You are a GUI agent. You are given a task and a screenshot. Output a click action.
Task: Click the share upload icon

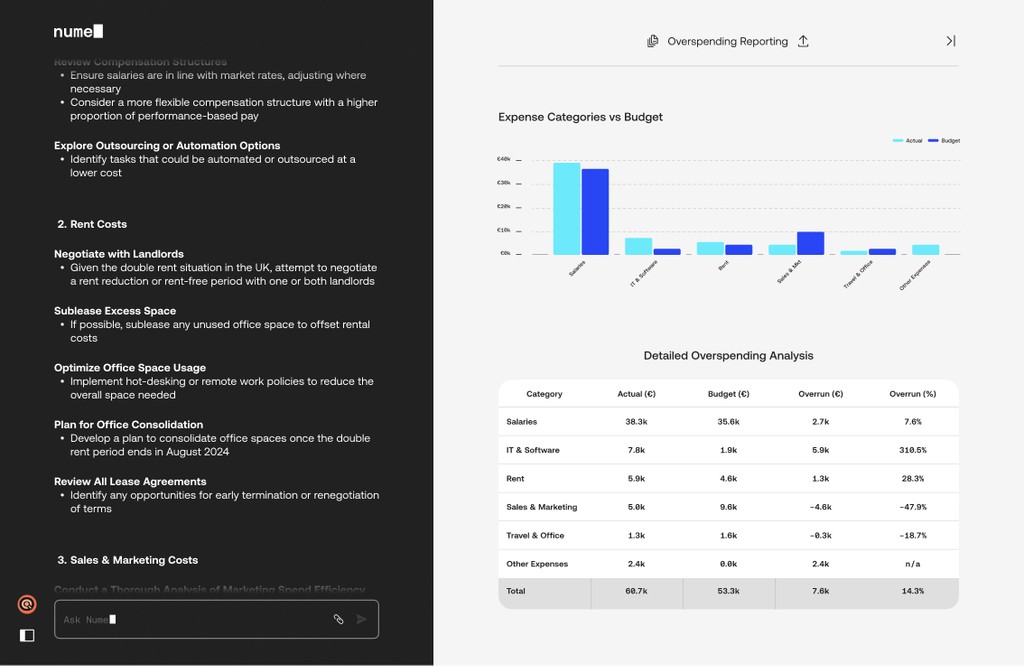(803, 41)
